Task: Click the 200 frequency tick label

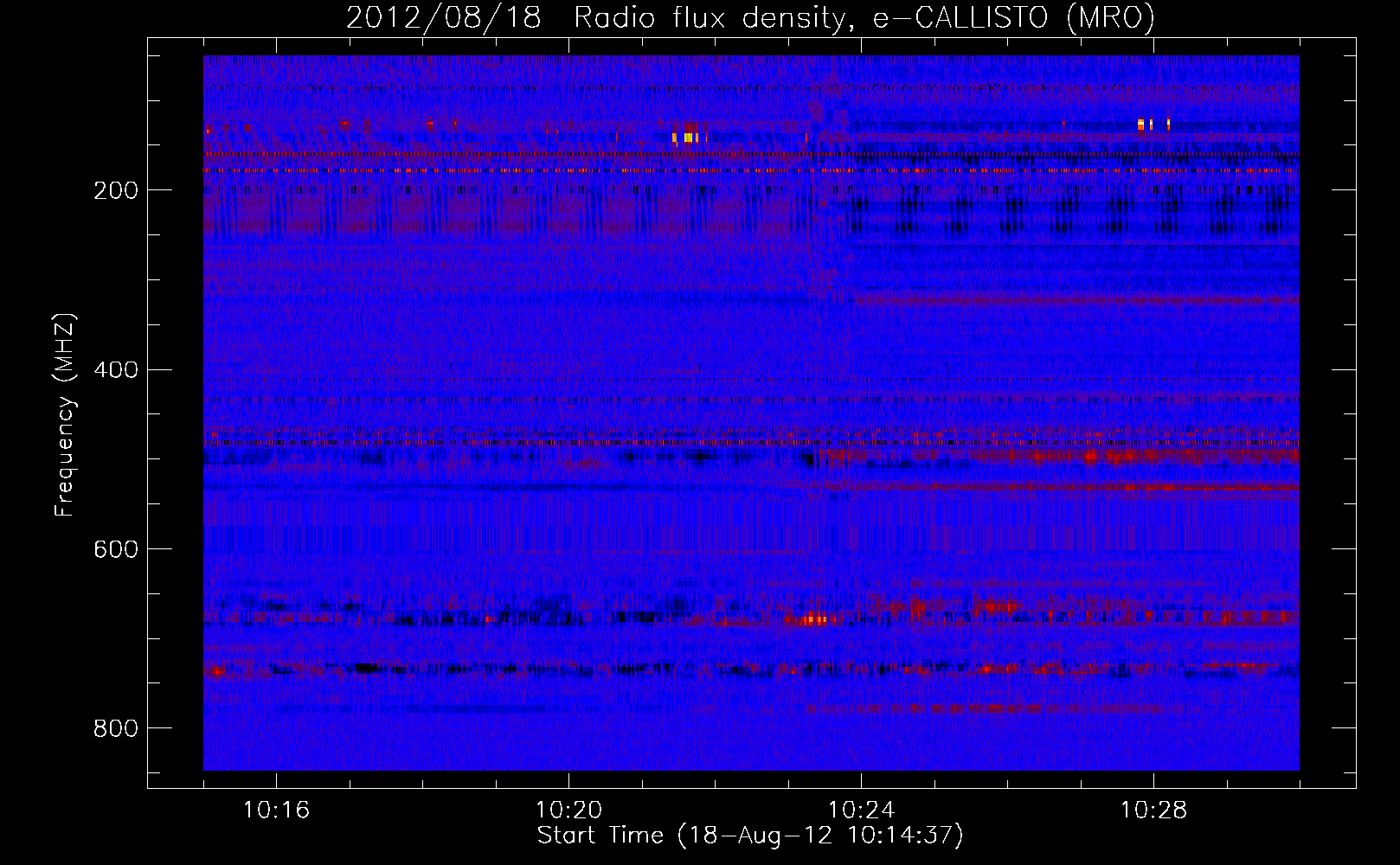Action: (x=116, y=190)
